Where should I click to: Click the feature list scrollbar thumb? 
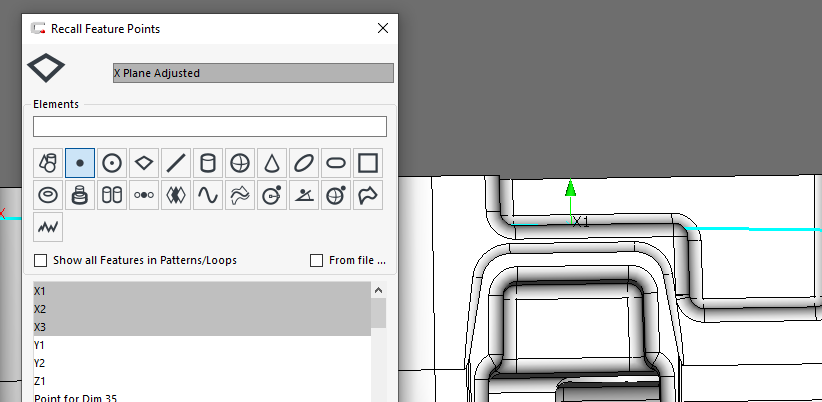[x=378, y=313]
